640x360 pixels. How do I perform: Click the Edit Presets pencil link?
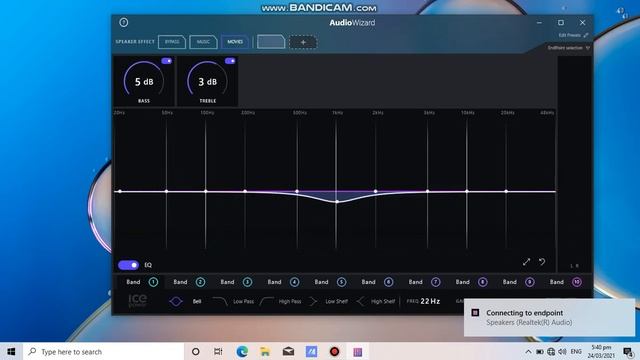[573, 36]
